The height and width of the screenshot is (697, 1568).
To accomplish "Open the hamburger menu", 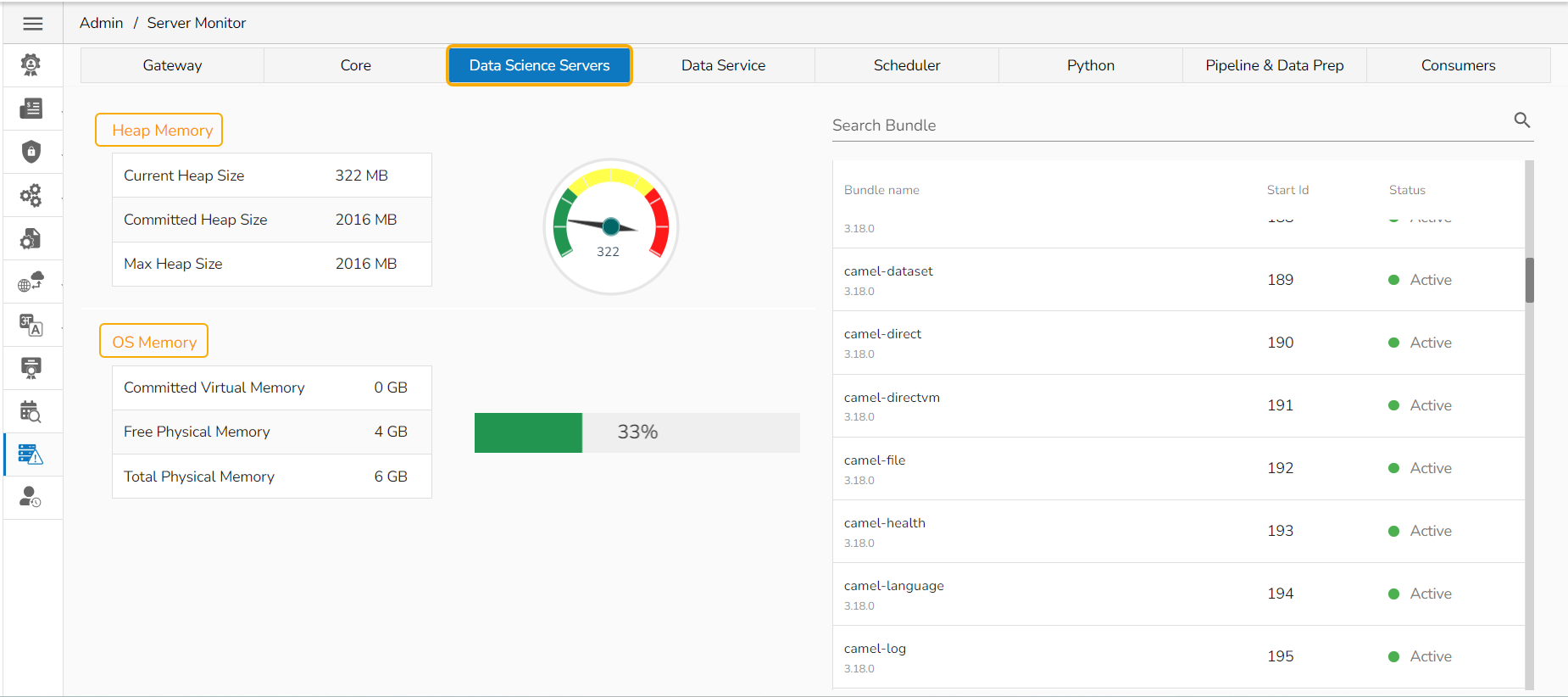I will click(33, 24).
